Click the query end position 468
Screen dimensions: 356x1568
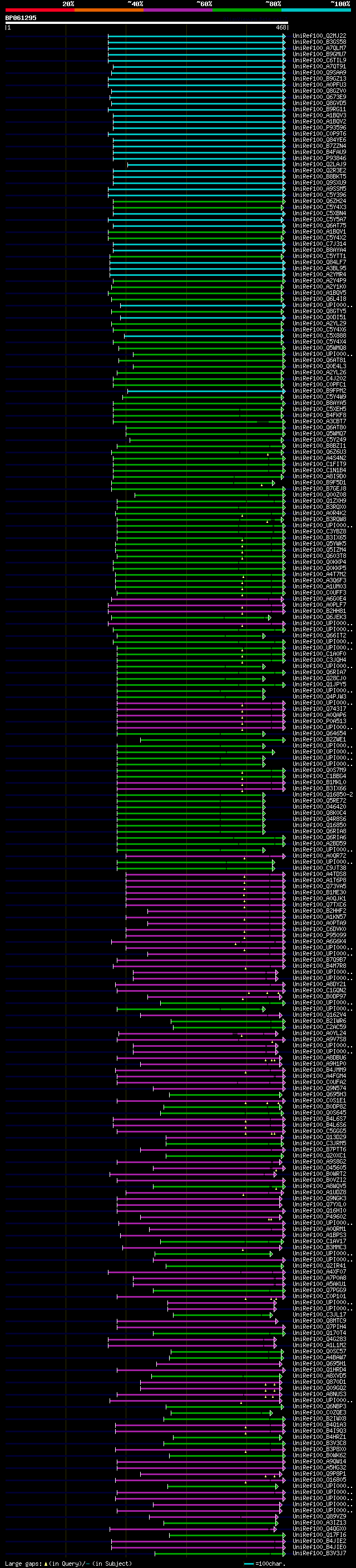(x=280, y=27)
